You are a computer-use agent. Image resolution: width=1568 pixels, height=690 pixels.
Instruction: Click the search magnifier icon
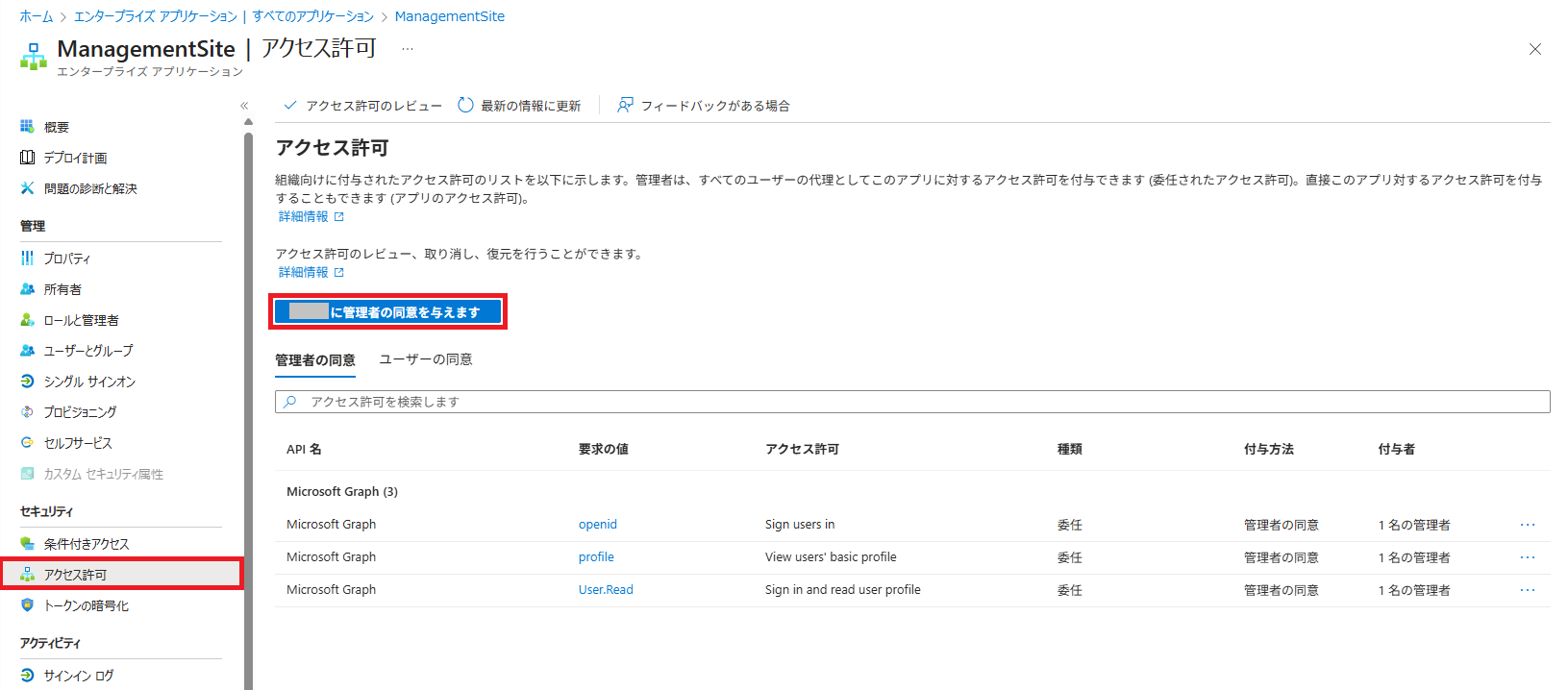(290, 402)
